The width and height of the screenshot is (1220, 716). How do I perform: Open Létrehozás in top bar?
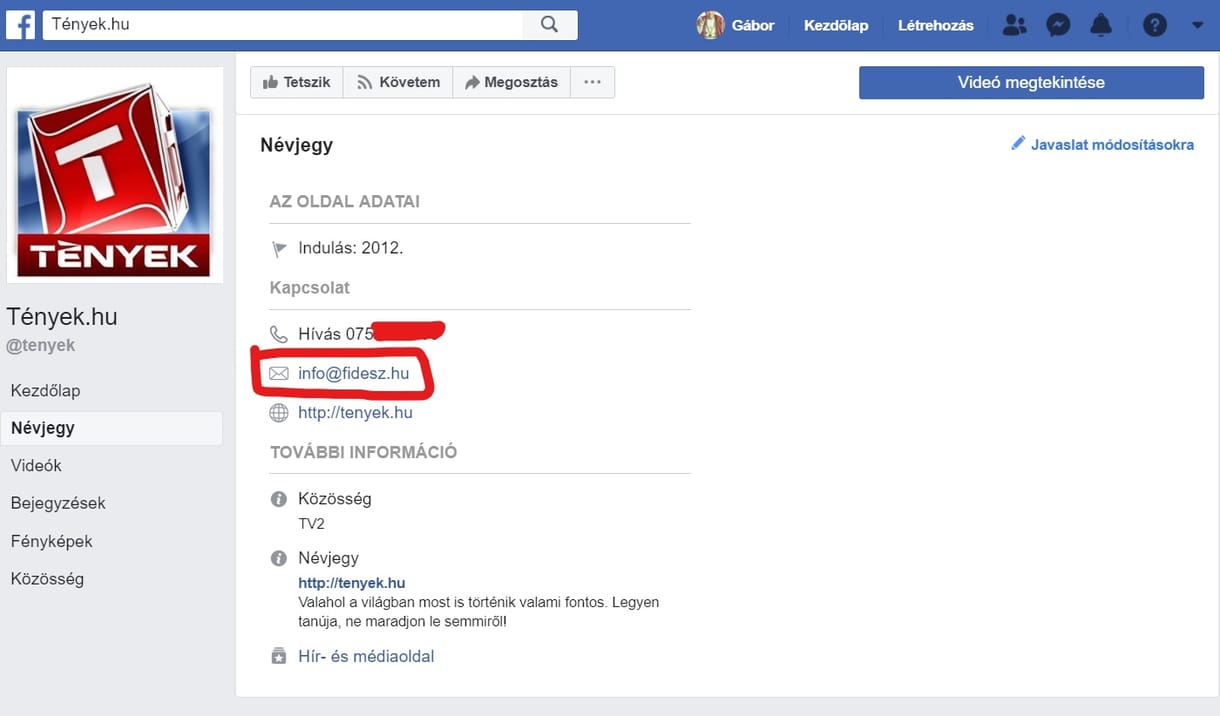click(936, 26)
